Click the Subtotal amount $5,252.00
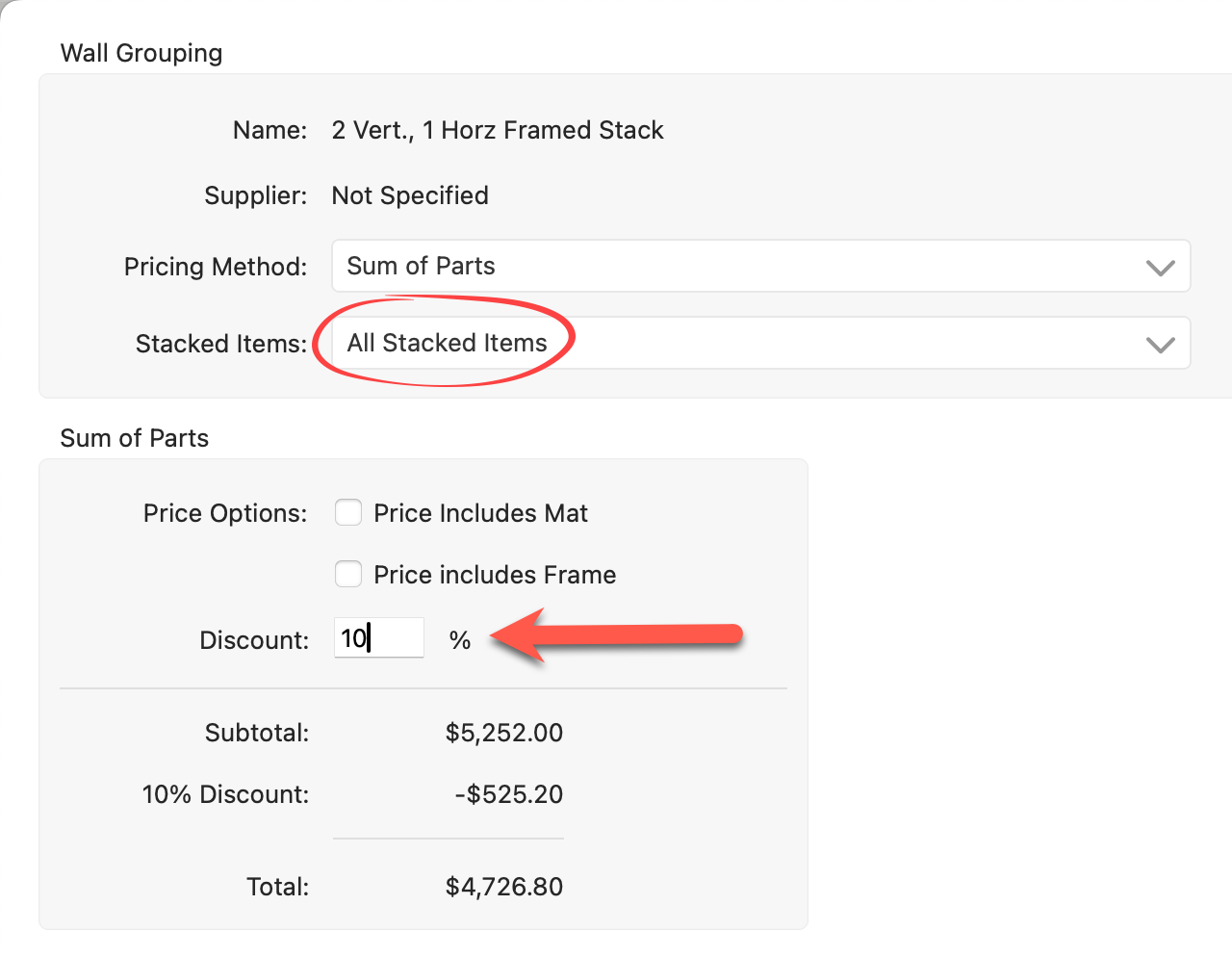The width and height of the screenshot is (1232, 957). (x=504, y=733)
